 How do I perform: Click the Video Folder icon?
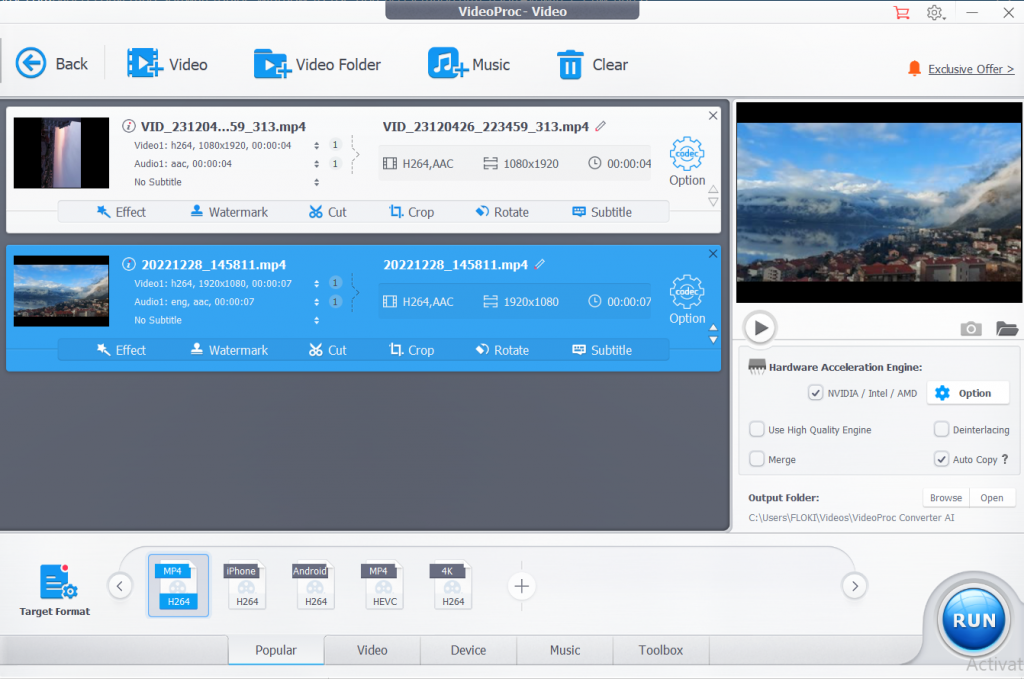(x=271, y=64)
